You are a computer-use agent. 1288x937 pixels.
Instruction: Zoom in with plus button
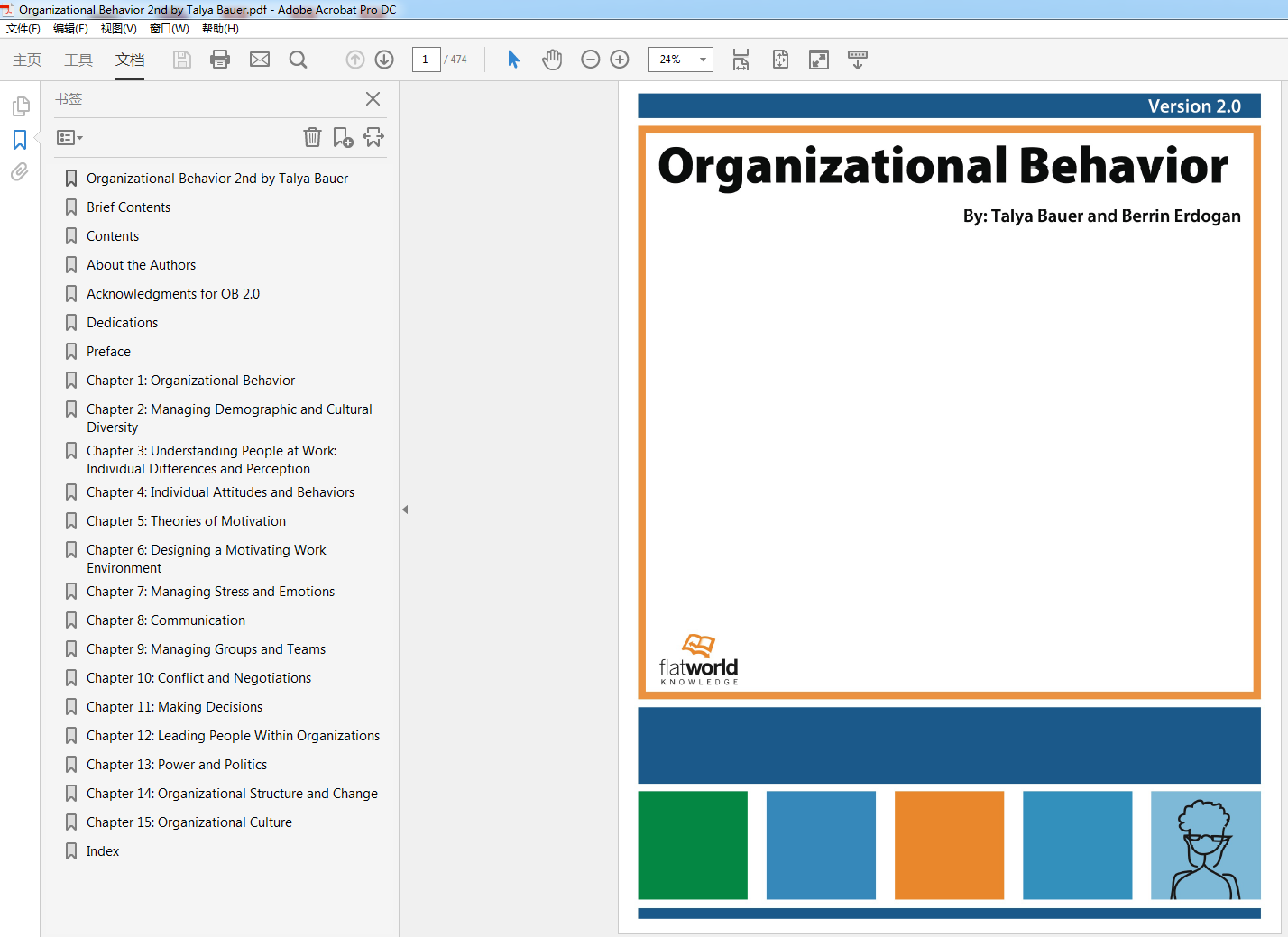click(x=620, y=60)
